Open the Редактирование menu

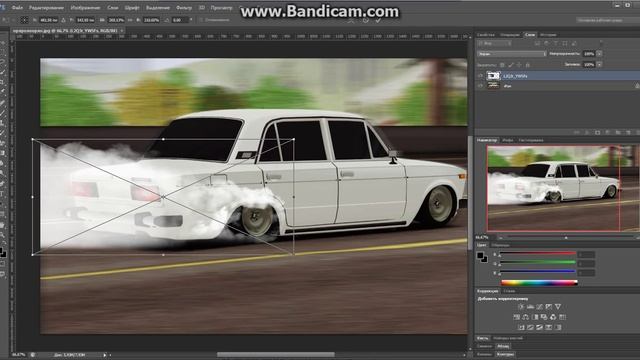click(47, 8)
